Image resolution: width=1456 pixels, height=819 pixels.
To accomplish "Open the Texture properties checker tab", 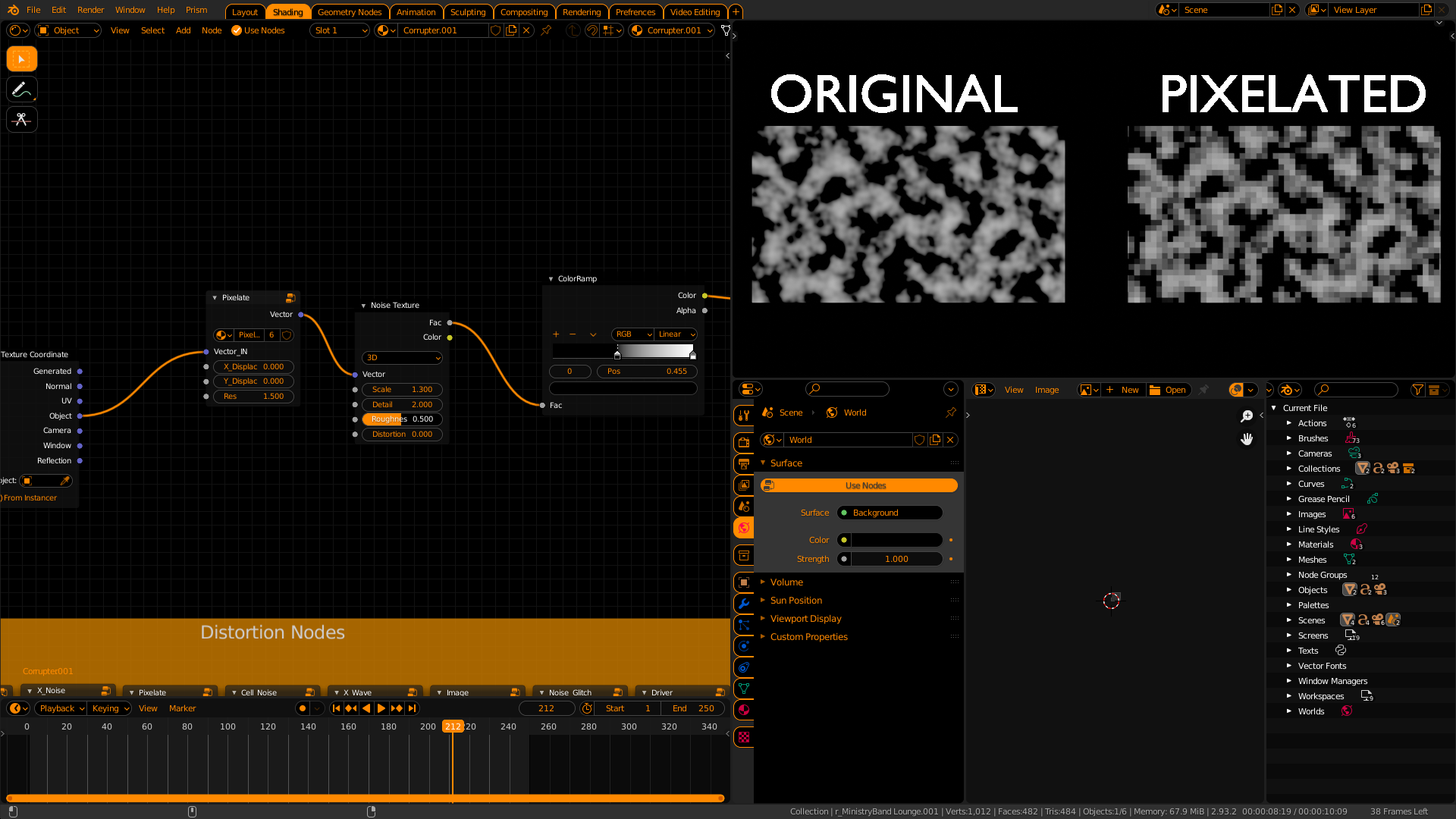I will (x=744, y=737).
